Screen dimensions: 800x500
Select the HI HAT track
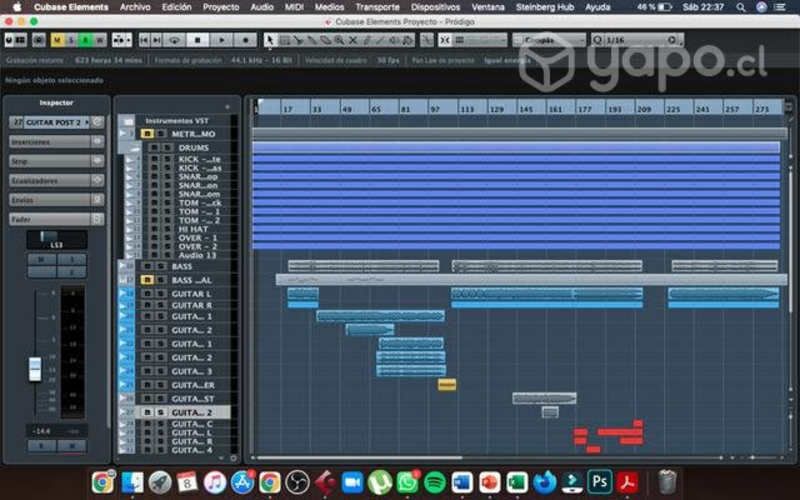coord(195,229)
